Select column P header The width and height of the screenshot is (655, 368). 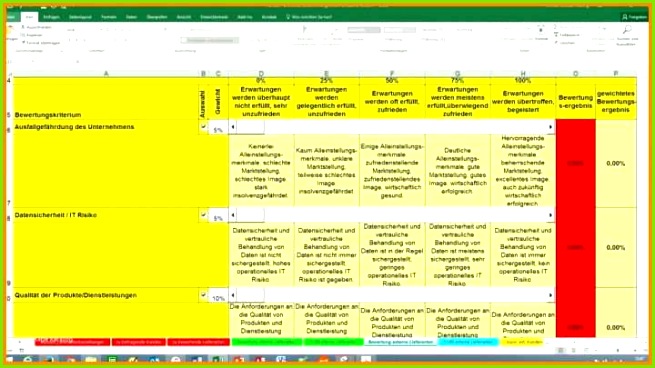[616, 74]
